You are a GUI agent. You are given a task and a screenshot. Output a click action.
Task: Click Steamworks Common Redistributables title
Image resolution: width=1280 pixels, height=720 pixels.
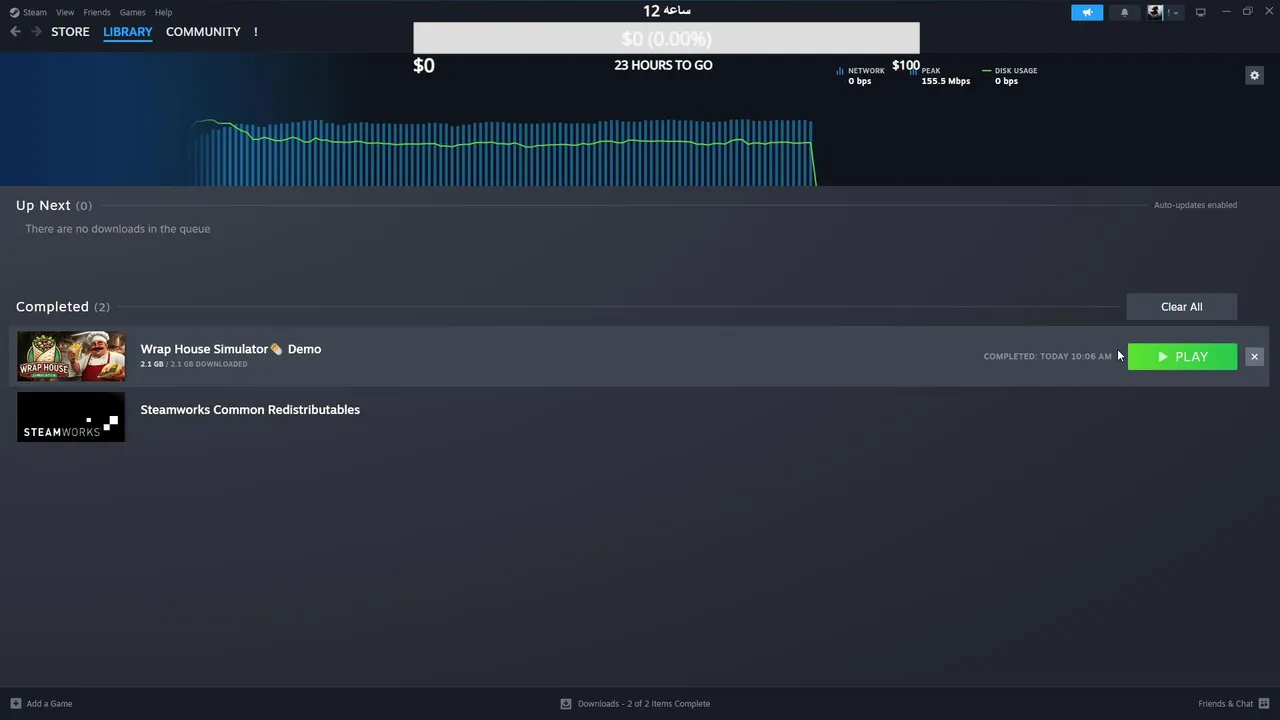(x=250, y=410)
